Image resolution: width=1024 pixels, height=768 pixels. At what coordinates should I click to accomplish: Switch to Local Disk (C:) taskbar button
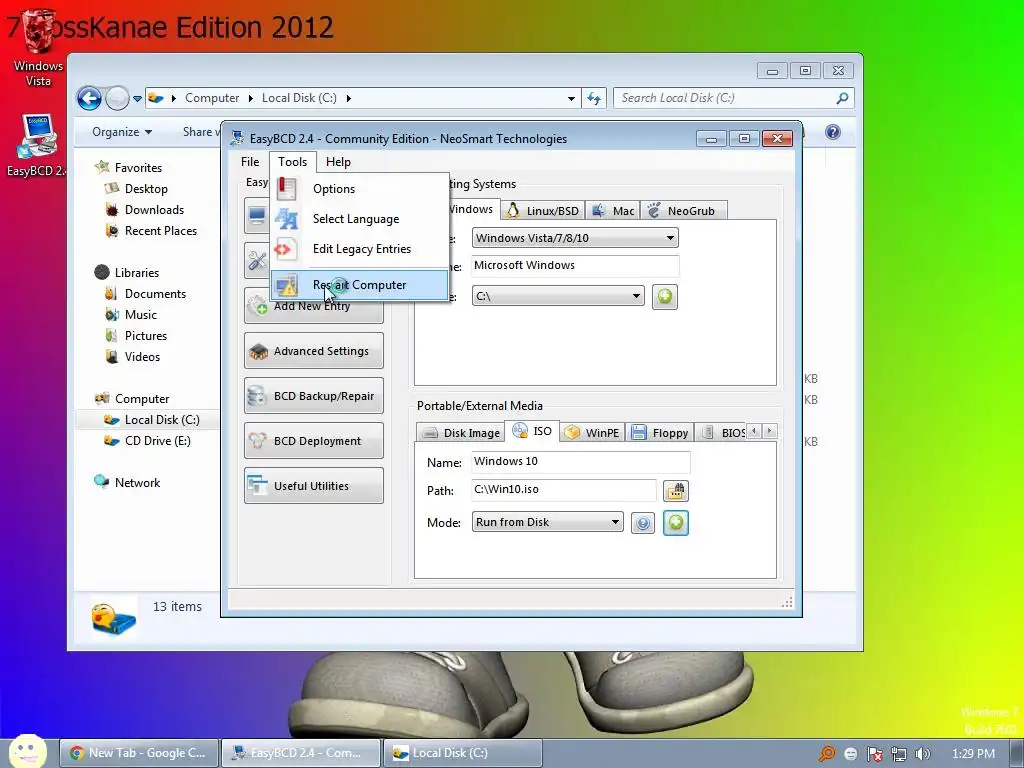click(462, 753)
